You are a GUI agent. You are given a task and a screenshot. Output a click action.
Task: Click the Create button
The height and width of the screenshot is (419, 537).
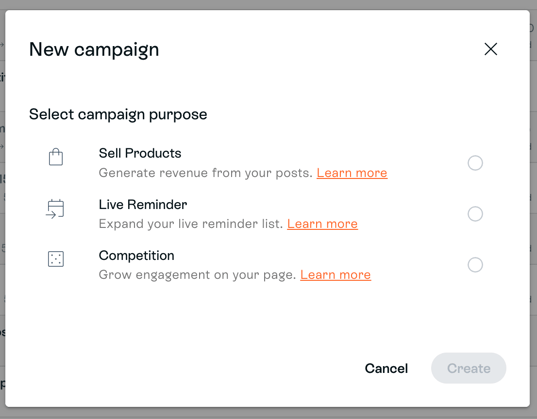[x=469, y=368]
